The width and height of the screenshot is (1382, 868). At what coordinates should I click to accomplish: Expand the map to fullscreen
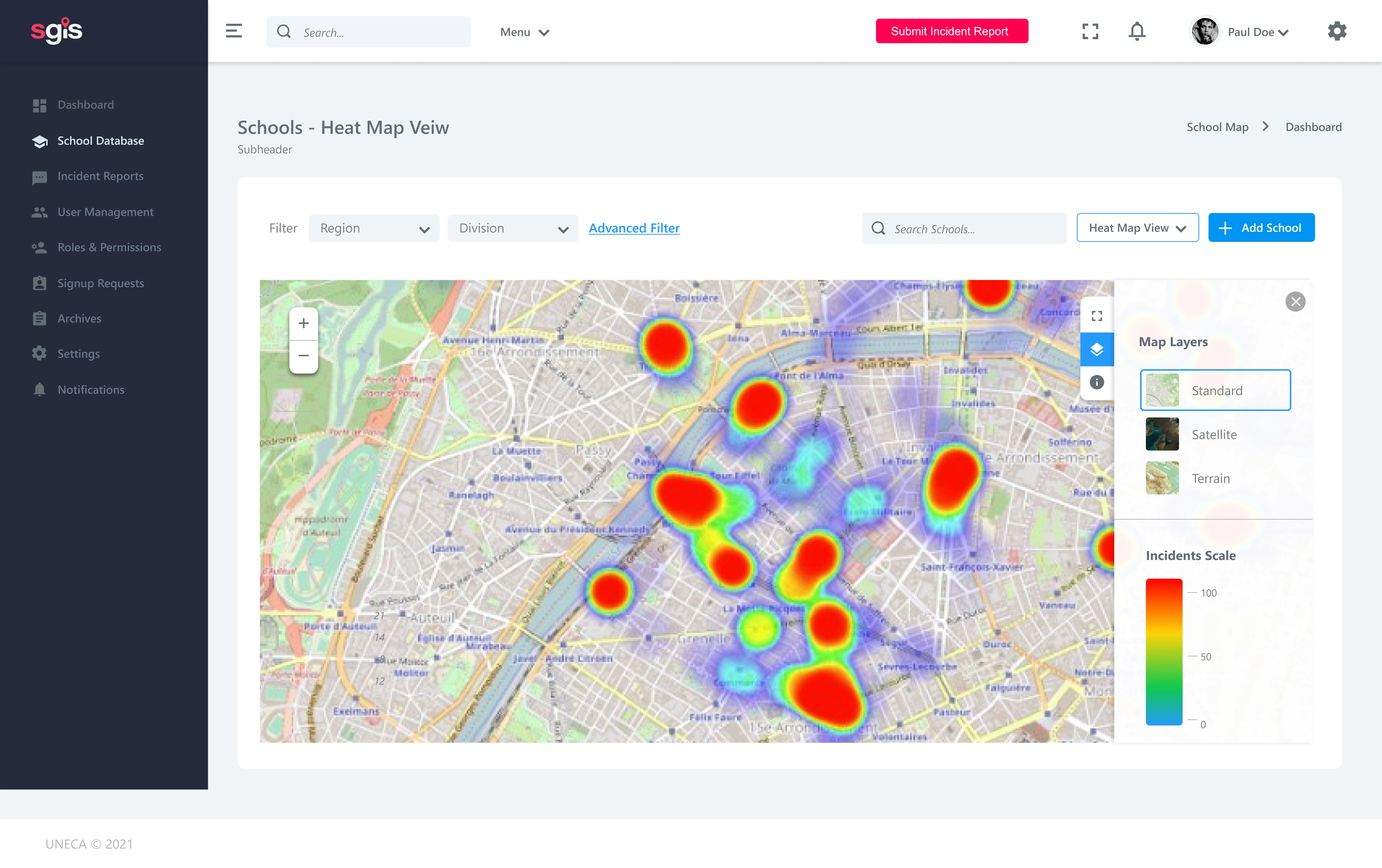click(1097, 316)
